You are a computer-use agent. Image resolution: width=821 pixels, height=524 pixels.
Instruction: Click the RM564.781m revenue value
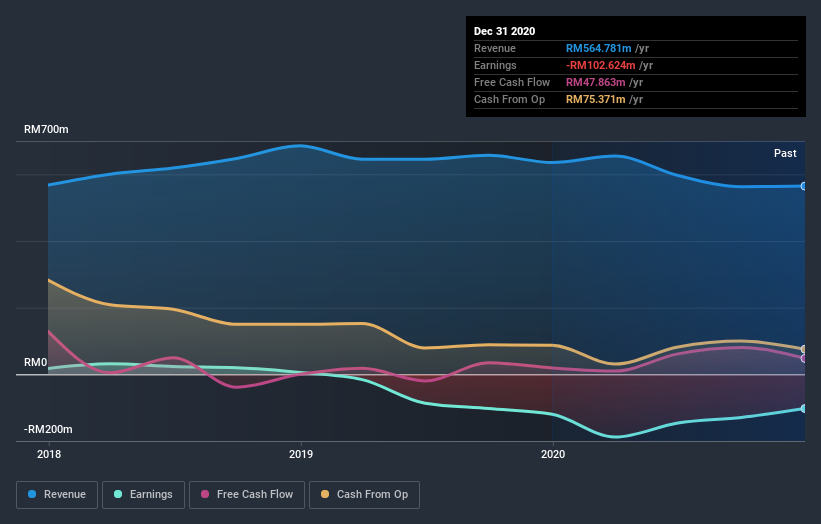pyautogui.click(x=598, y=48)
